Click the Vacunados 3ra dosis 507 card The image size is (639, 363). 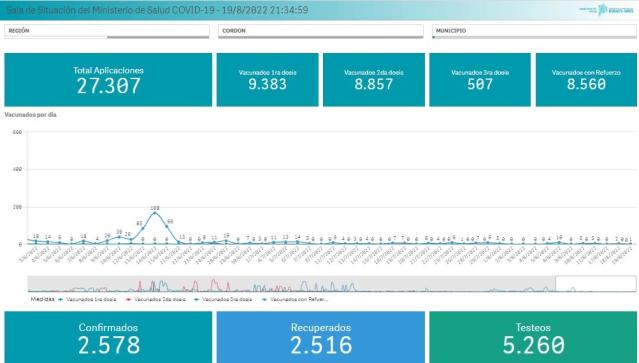pyautogui.click(x=480, y=80)
